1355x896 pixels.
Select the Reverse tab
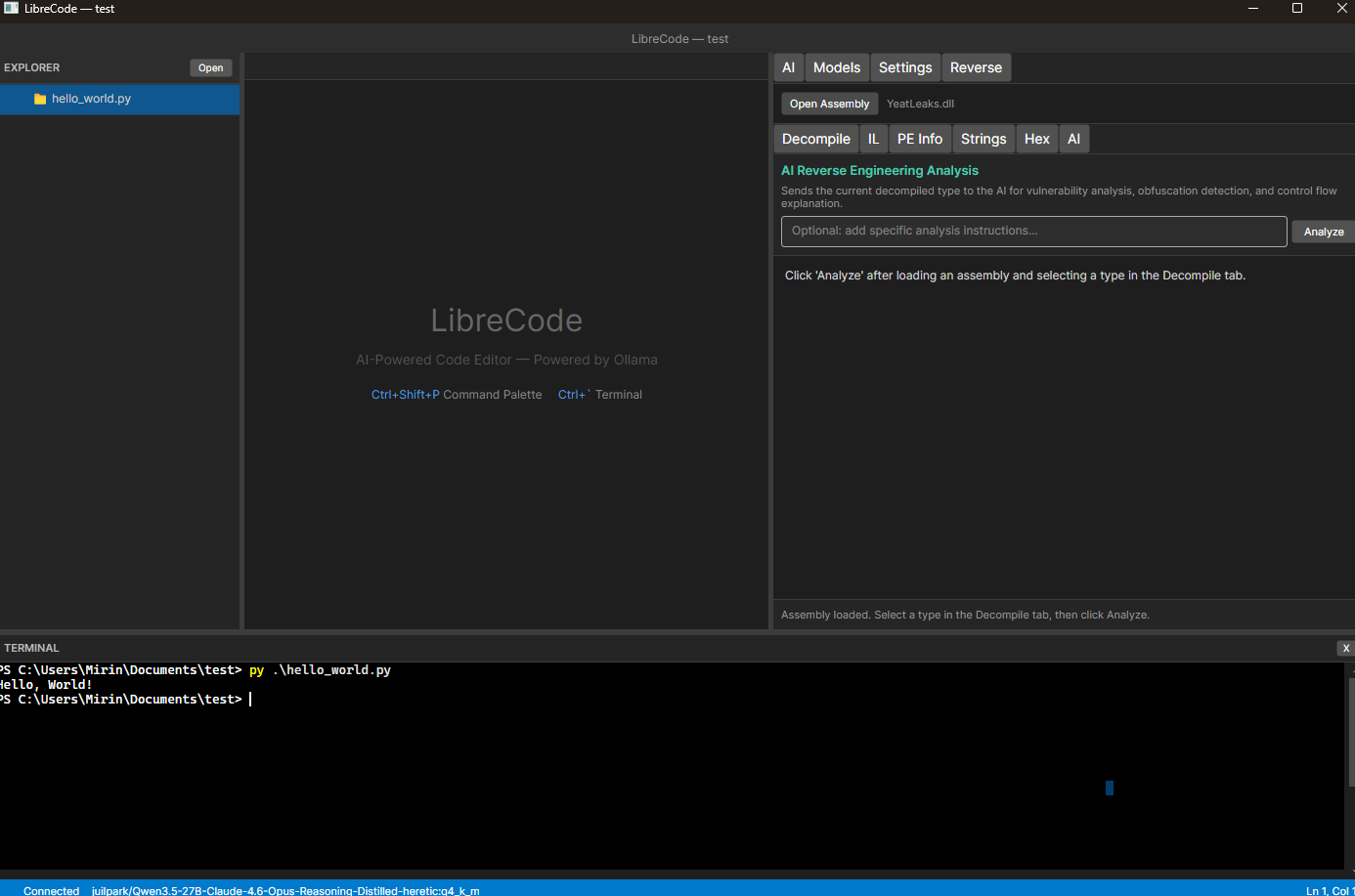tap(976, 67)
